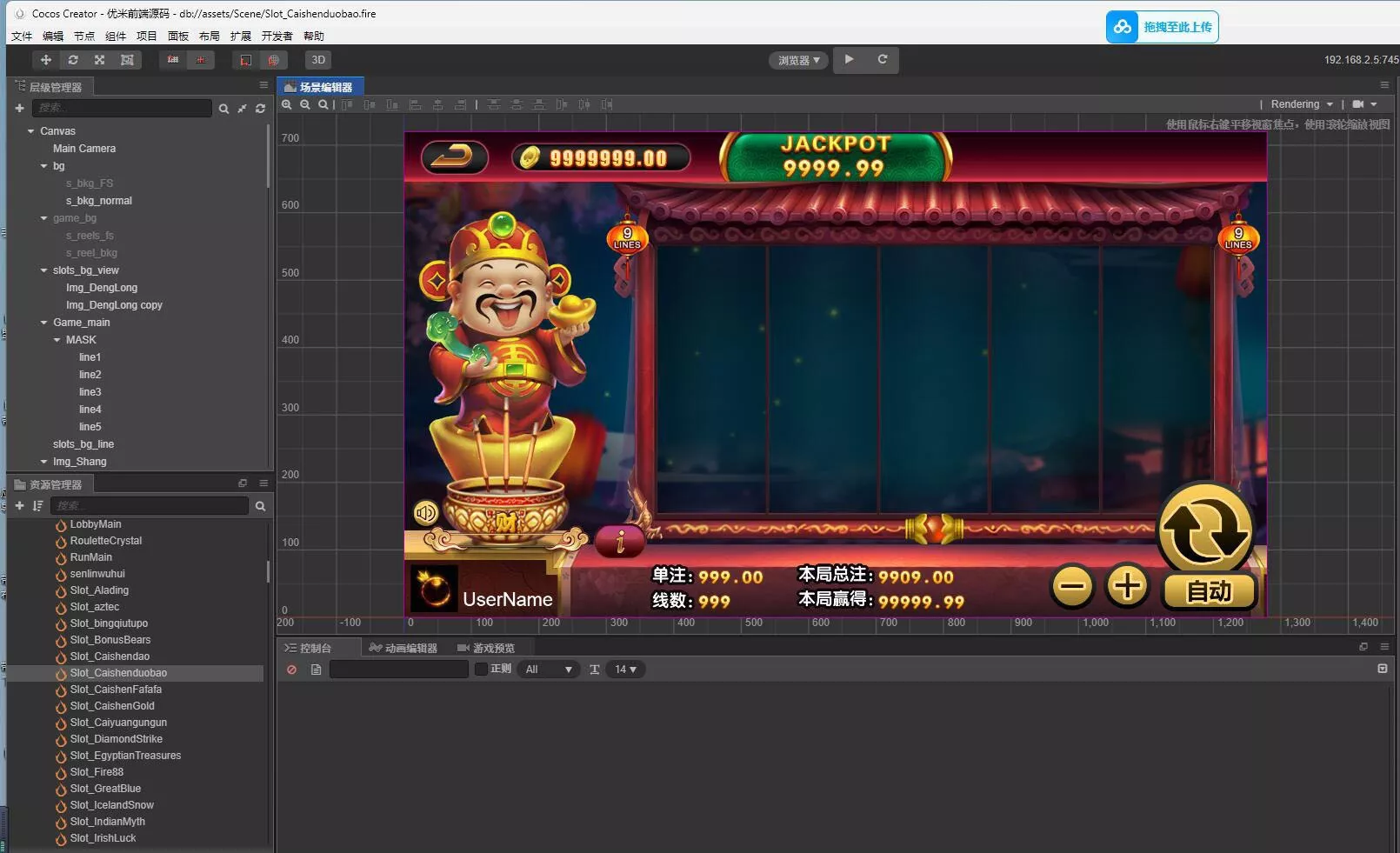Collapse the game_bg node

pyautogui.click(x=43, y=218)
